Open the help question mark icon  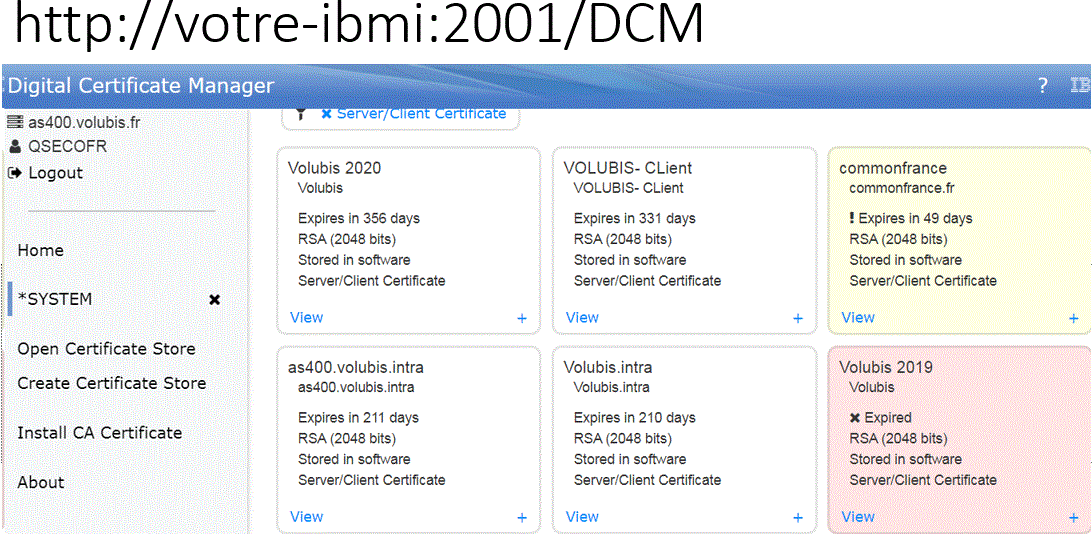tap(1043, 86)
